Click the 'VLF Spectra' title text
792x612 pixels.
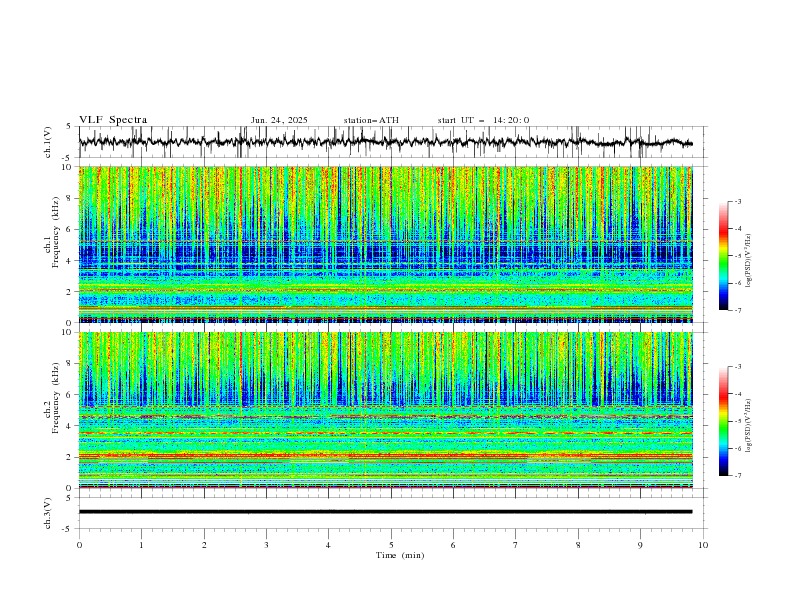113,120
